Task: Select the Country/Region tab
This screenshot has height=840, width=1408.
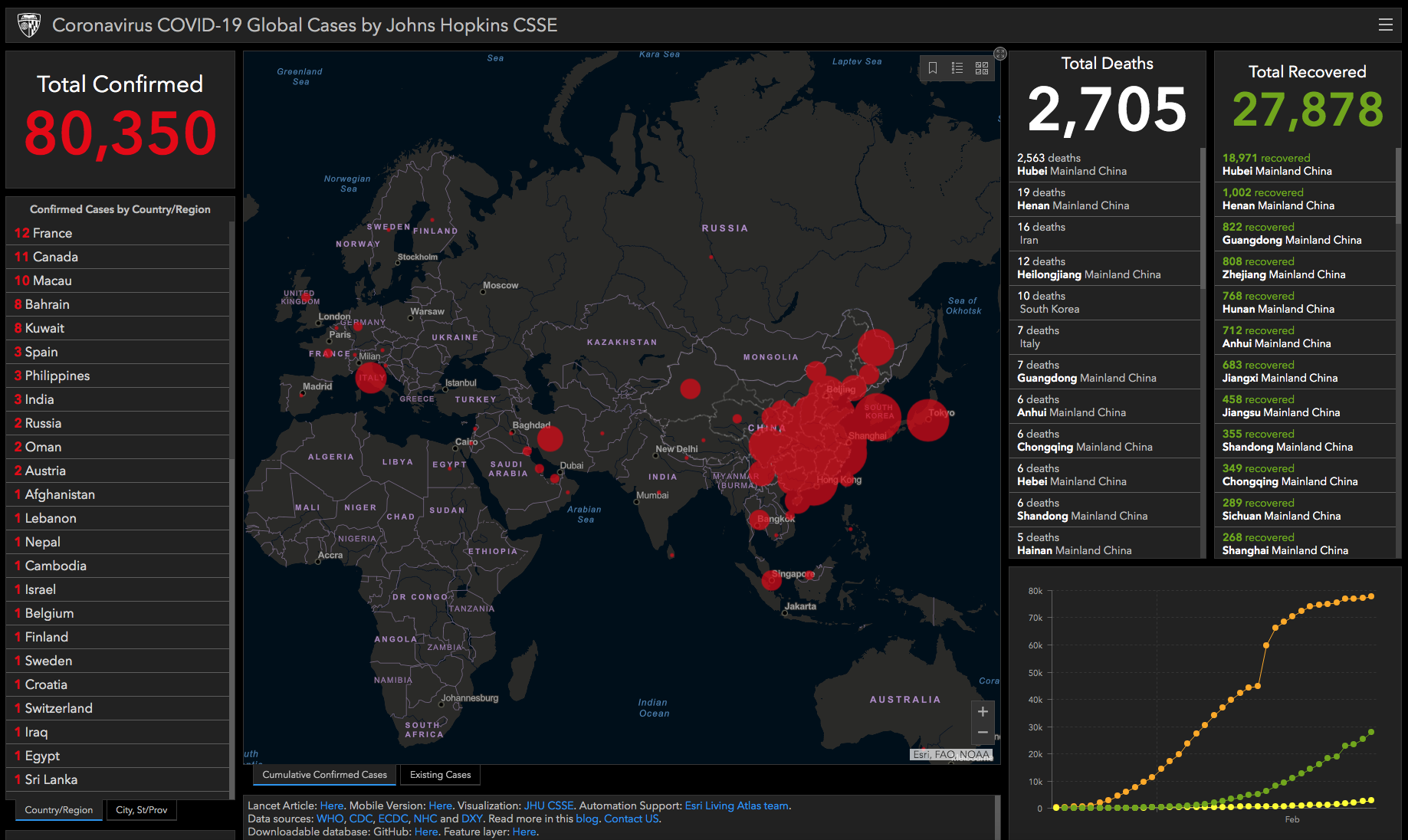Action: click(59, 810)
